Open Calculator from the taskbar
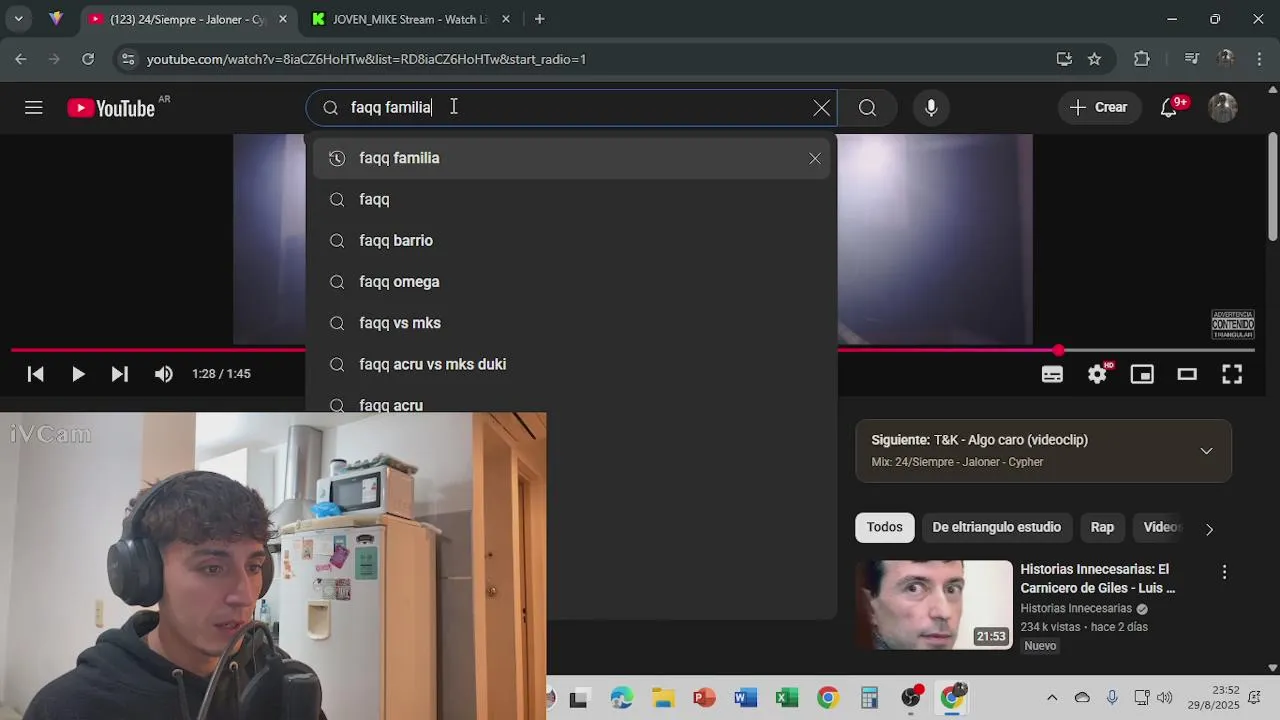The width and height of the screenshot is (1280, 720). point(869,698)
